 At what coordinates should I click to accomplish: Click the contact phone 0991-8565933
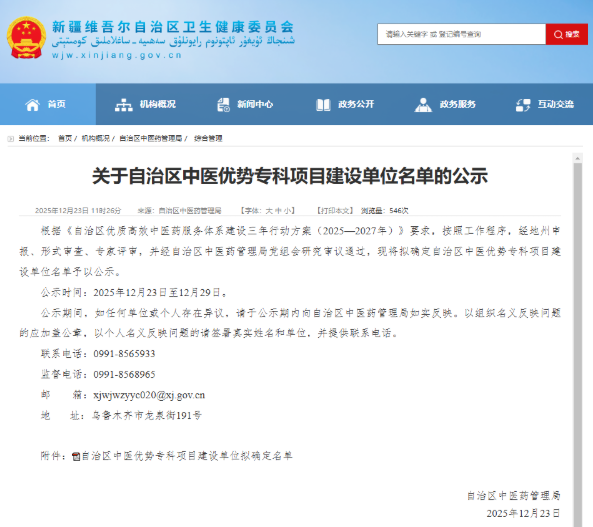point(124,354)
